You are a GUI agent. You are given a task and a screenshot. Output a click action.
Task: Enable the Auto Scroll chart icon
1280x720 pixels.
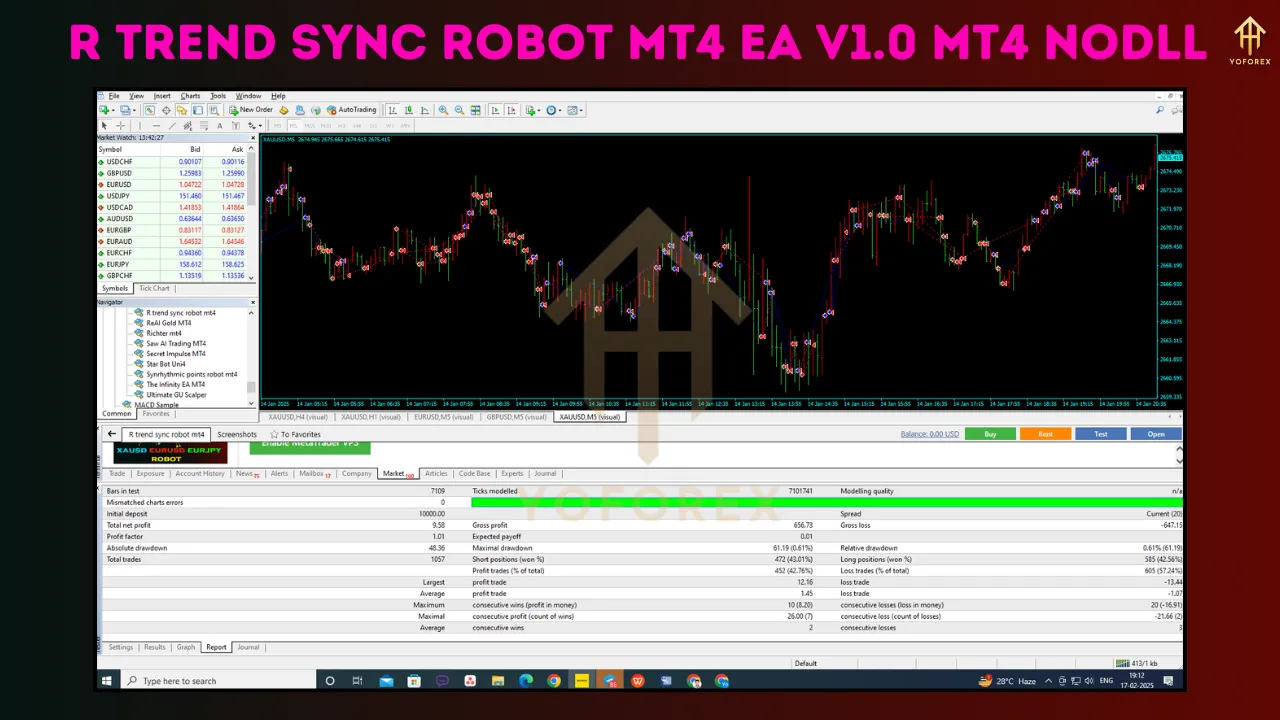click(x=494, y=110)
